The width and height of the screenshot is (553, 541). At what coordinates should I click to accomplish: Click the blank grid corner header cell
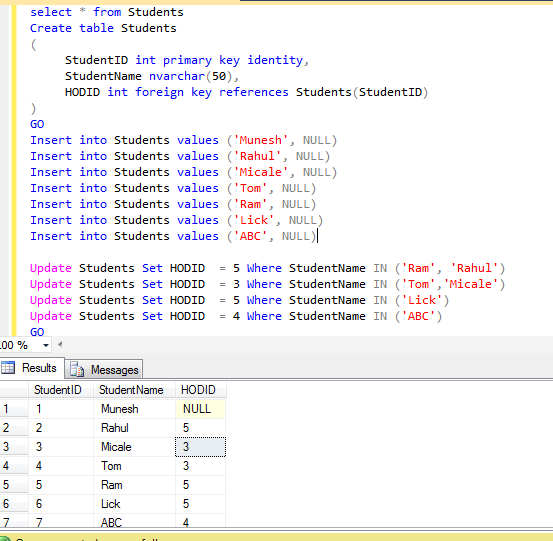[x=14, y=390]
